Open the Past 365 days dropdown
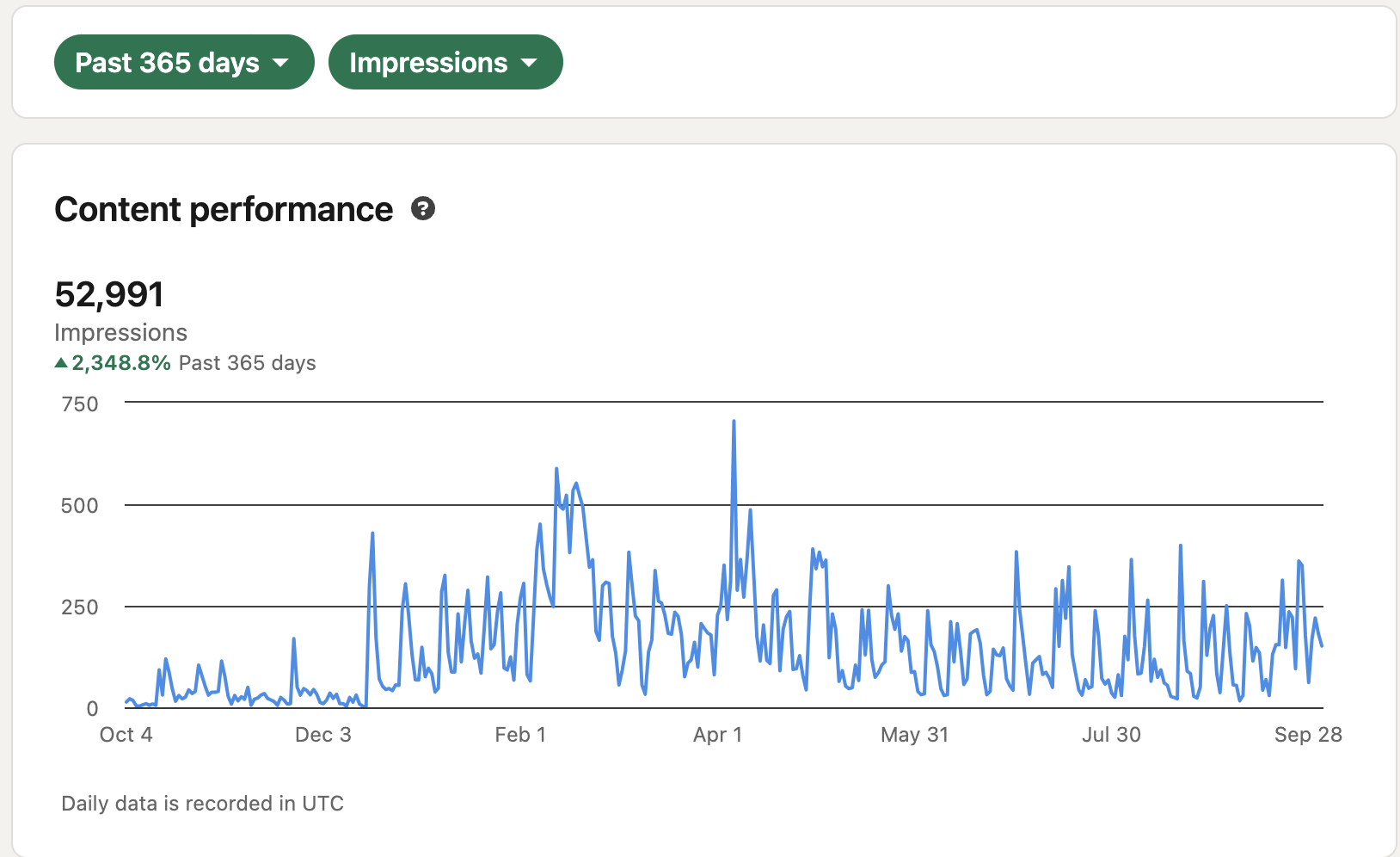 (184, 62)
